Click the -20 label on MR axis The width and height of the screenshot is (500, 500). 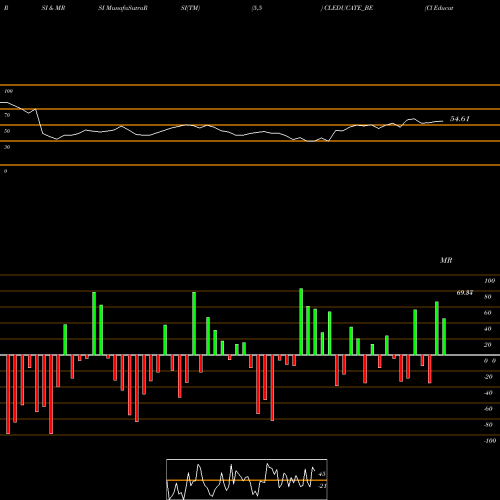(x=488, y=377)
